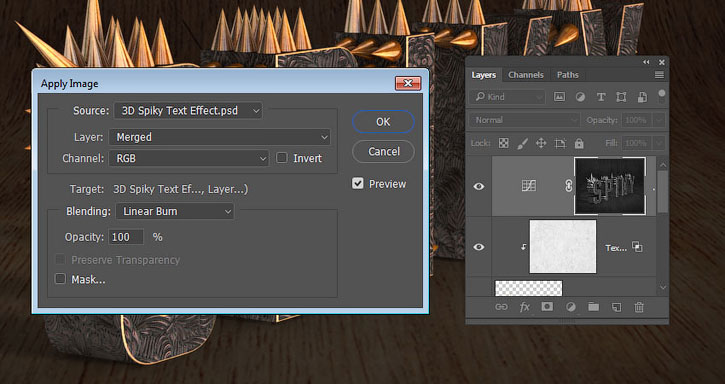Screen dimensions: 725x384
Task: Hide the Texture layer with eye icon
Action: 479,247
